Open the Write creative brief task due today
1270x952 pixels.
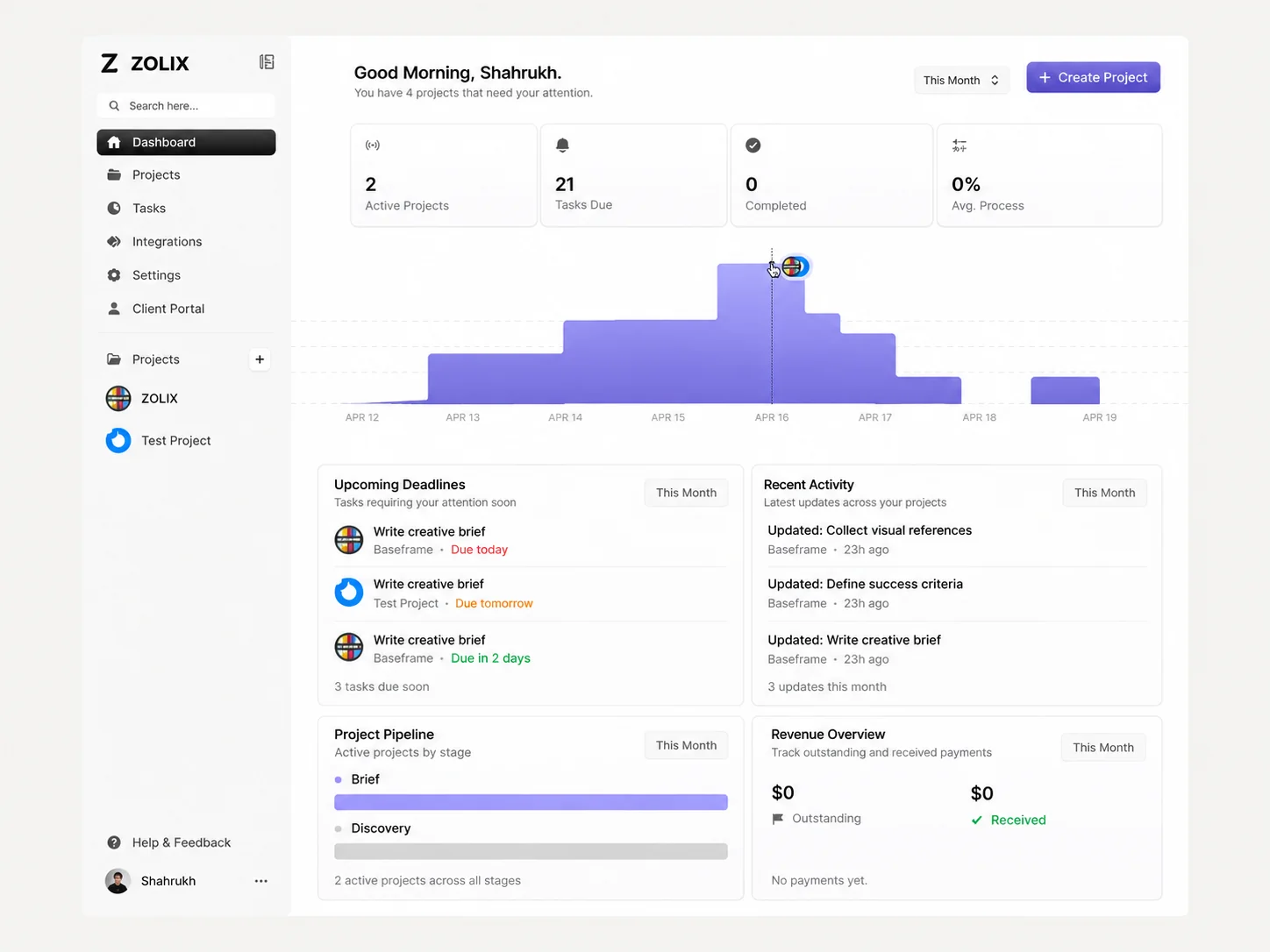[x=531, y=540]
